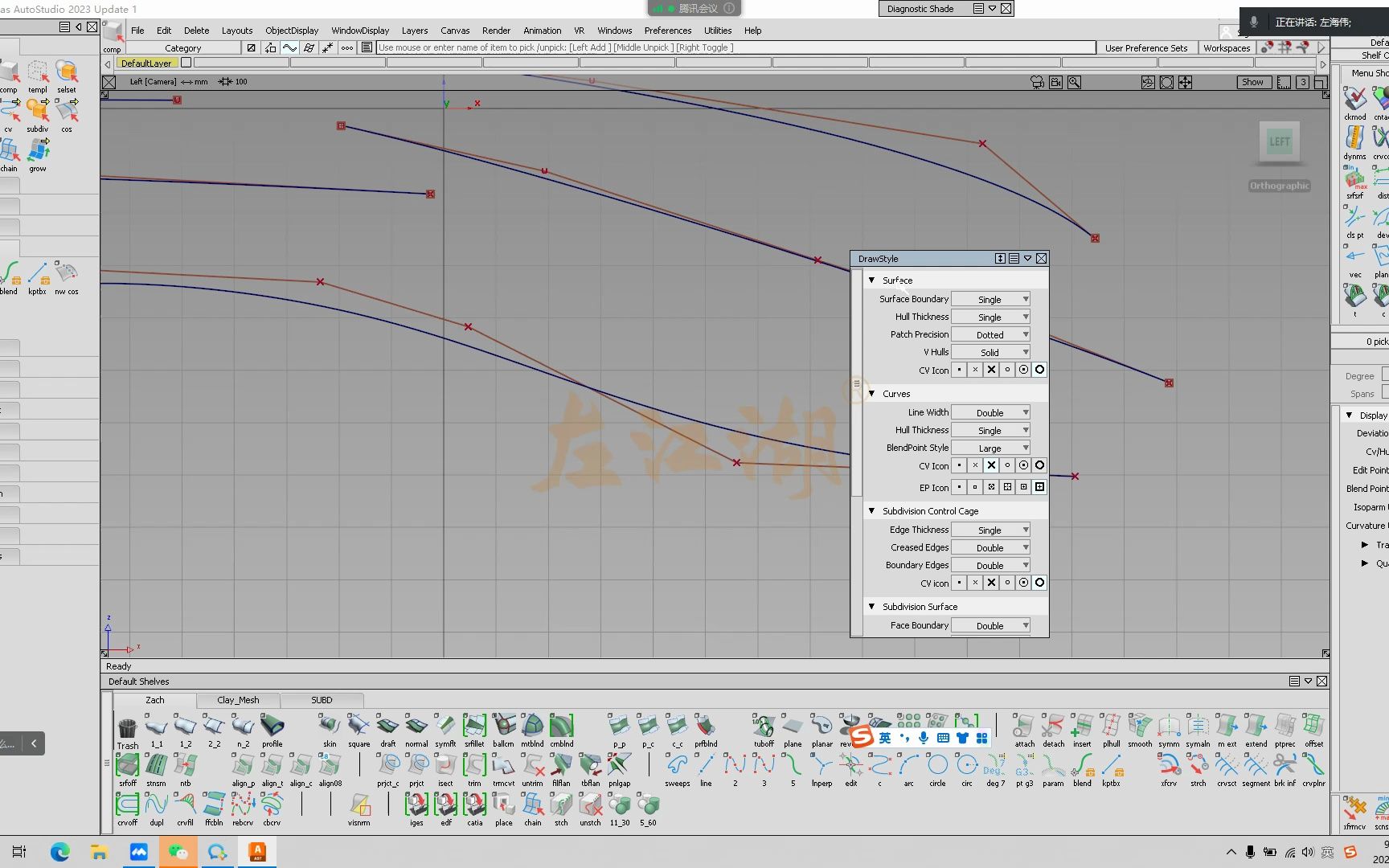Collapse the Surface section in DrawStyle
The image size is (1389, 868).
click(x=871, y=280)
